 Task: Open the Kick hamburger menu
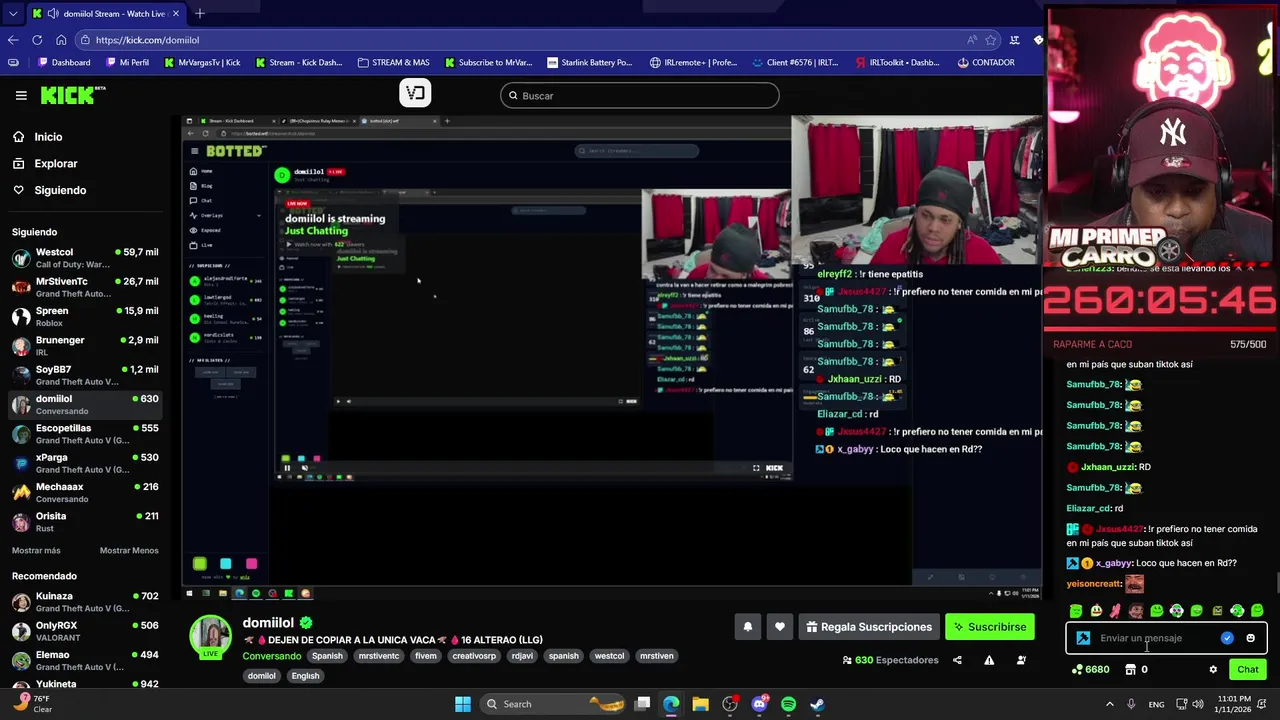[x=21, y=95]
